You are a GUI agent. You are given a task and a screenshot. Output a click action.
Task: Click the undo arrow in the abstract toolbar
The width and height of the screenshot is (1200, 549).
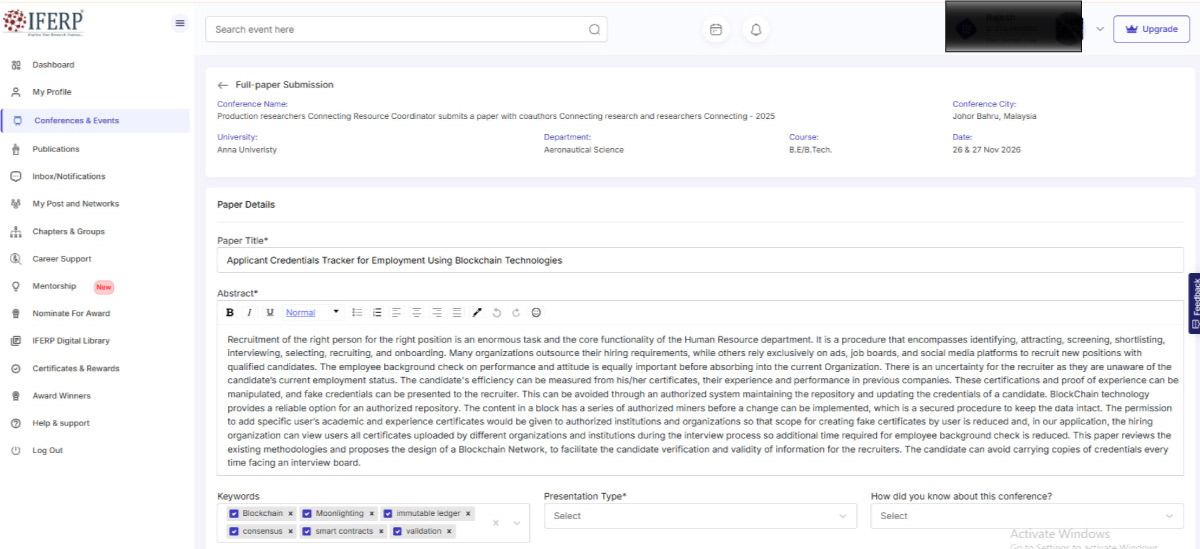pyautogui.click(x=497, y=313)
